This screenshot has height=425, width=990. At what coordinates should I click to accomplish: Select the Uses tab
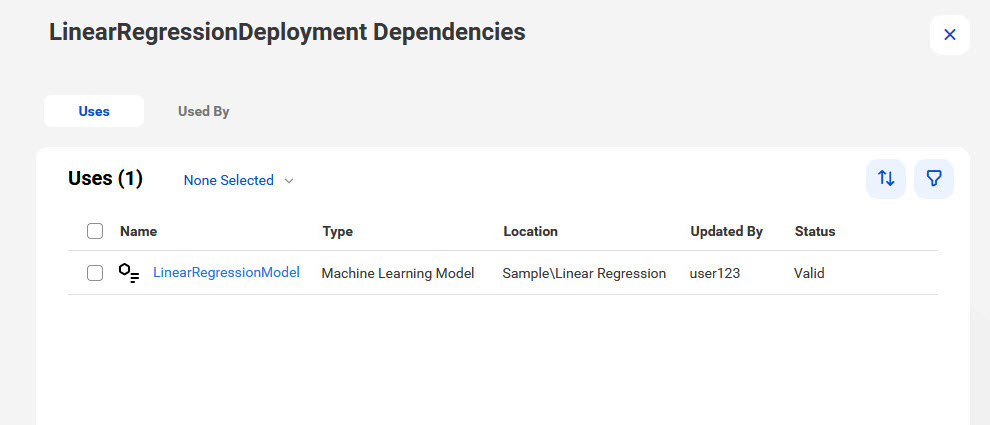point(94,111)
